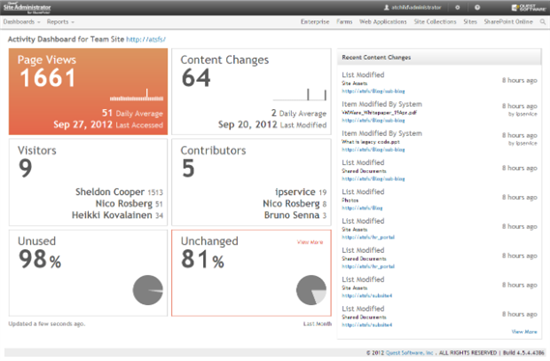
Task: Click the user profile icon beside the administrator name
Action: pos(387,7)
